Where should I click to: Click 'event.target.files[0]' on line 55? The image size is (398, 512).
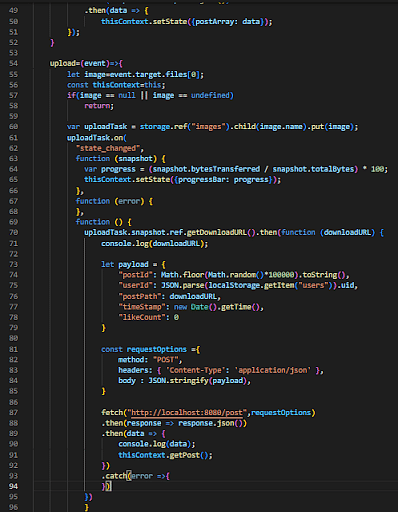coord(154,74)
